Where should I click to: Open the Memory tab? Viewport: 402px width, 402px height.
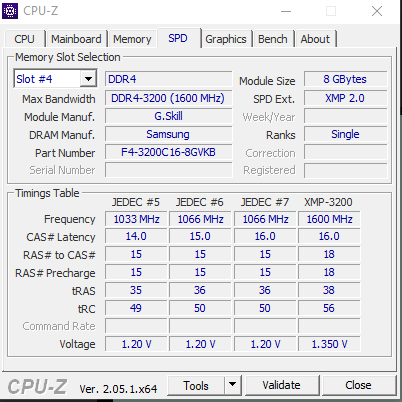[132, 39]
